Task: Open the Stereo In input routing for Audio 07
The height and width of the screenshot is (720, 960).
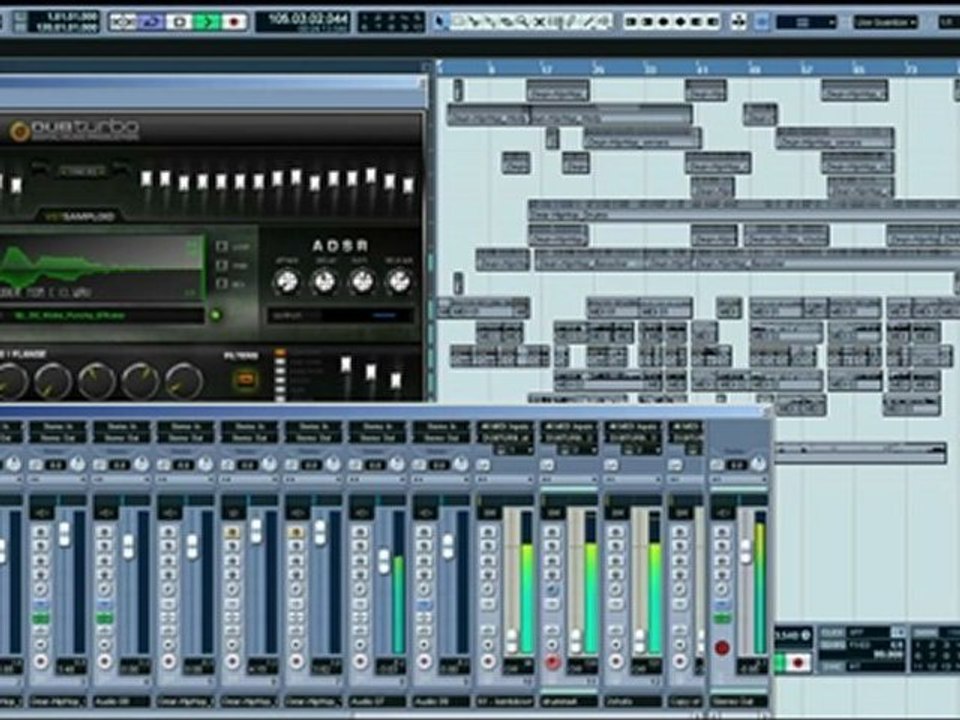Action: 377,427
